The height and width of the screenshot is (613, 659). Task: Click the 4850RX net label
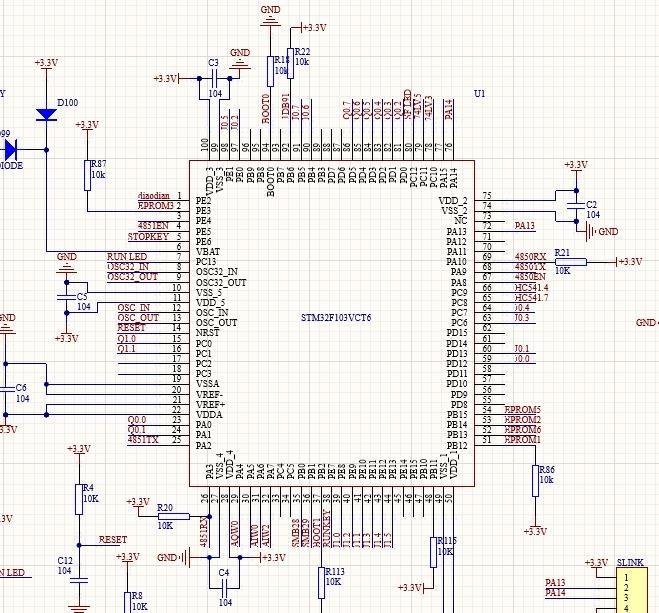pos(530,256)
